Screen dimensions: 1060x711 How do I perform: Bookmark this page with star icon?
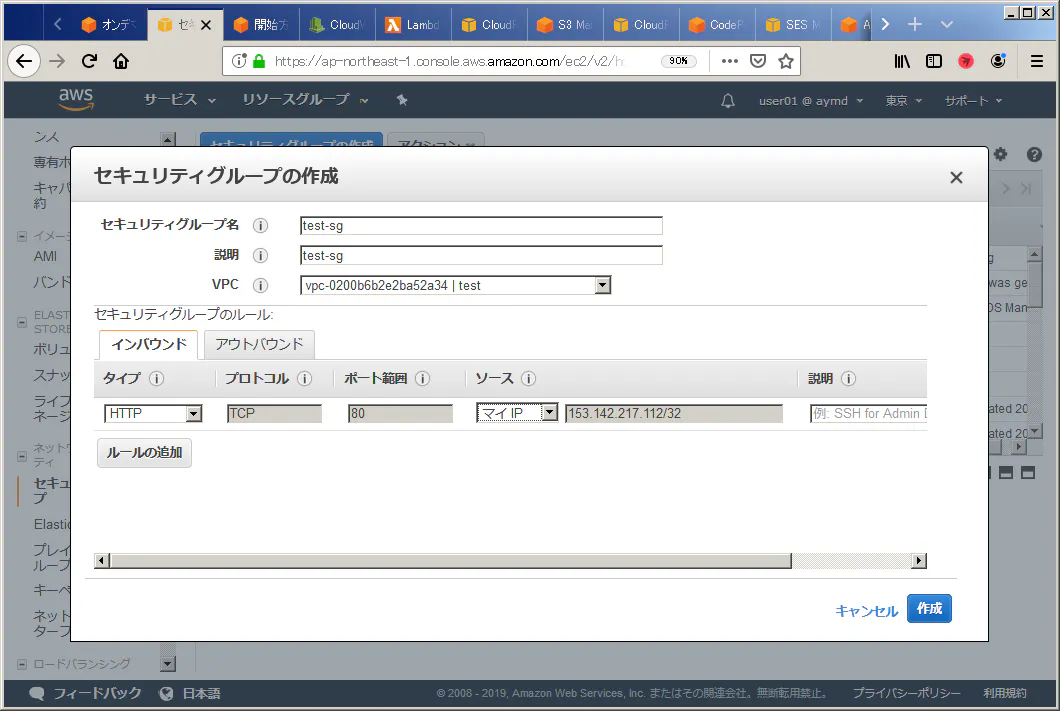[786, 62]
